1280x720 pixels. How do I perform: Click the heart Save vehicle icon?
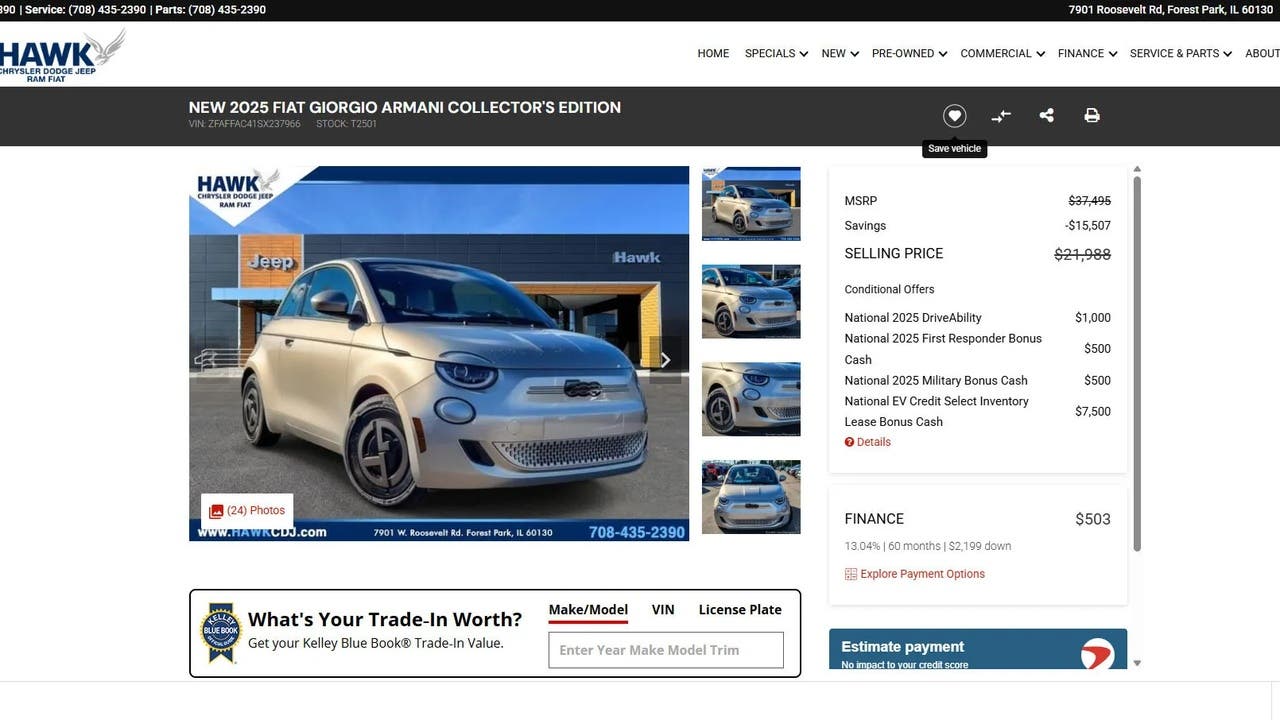(954, 116)
